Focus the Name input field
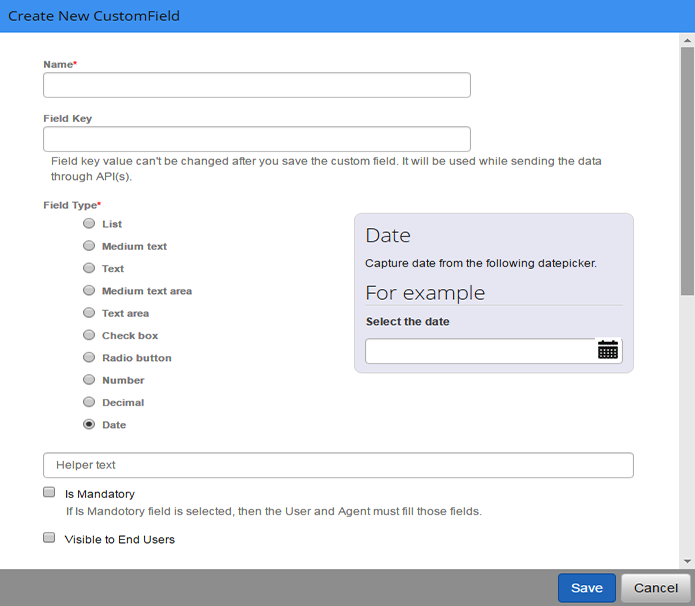This screenshot has height=606, width=695. (257, 85)
